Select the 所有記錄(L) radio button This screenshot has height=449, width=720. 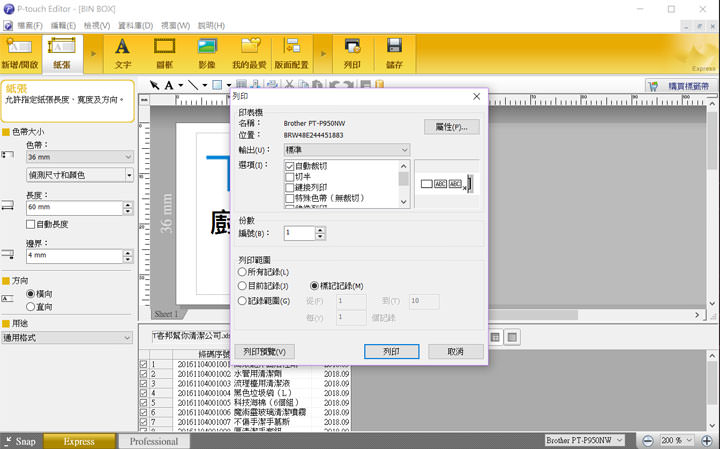[242, 272]
